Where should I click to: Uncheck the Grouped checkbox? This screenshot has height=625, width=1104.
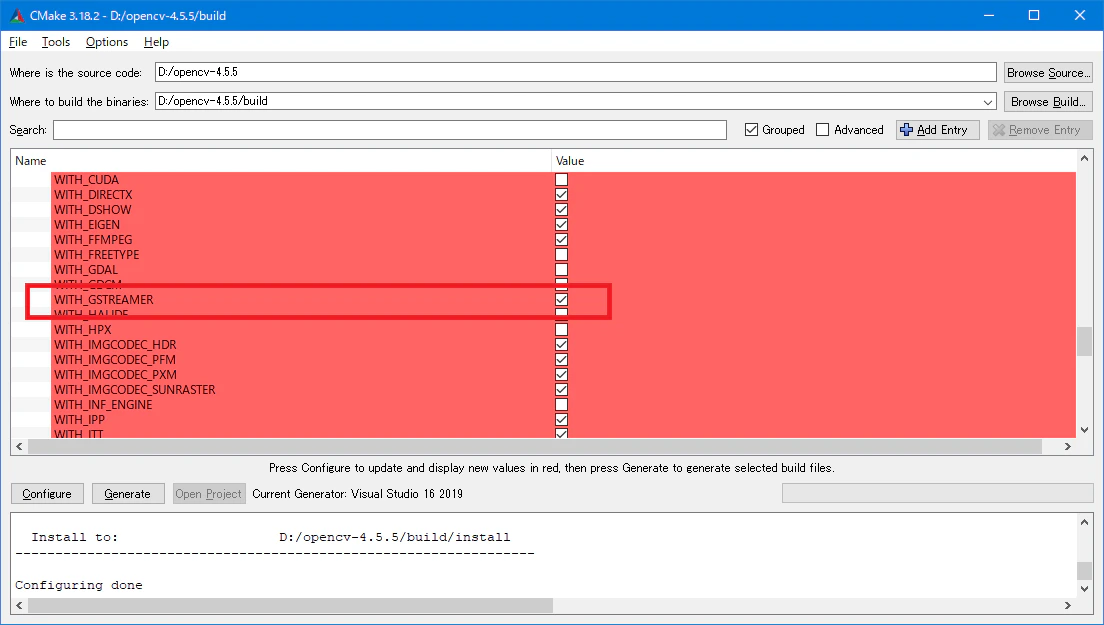tap(751, 130)
